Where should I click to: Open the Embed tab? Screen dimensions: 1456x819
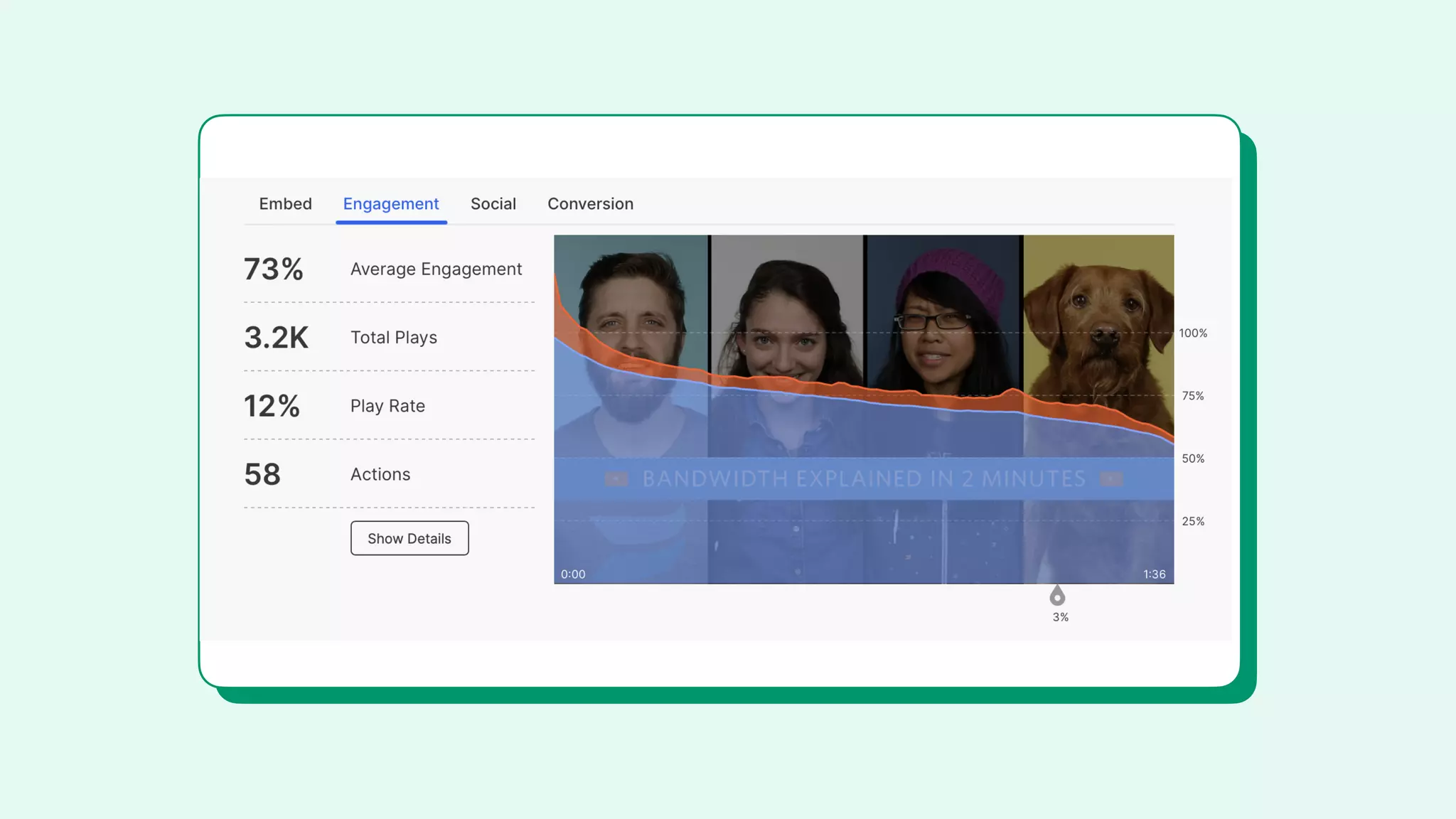(285, 204)
